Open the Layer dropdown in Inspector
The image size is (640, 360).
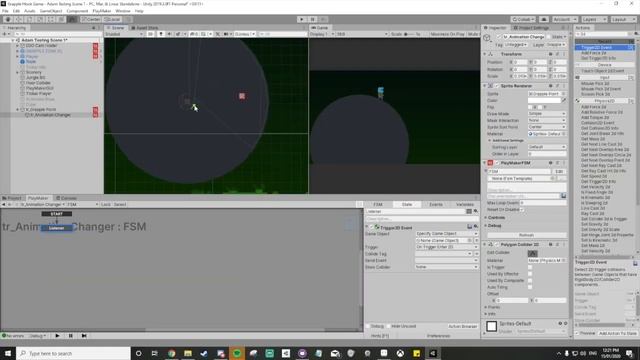point(556,44)
